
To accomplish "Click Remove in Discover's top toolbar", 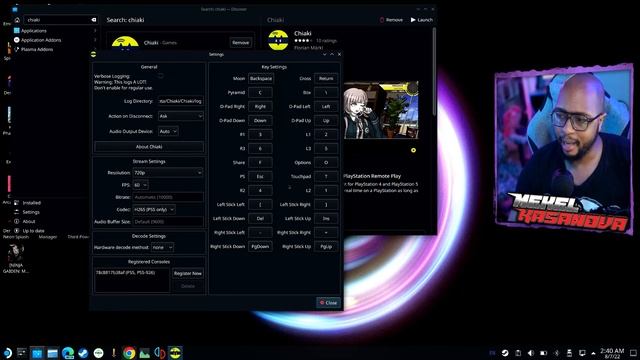I will tap(391, 20).
